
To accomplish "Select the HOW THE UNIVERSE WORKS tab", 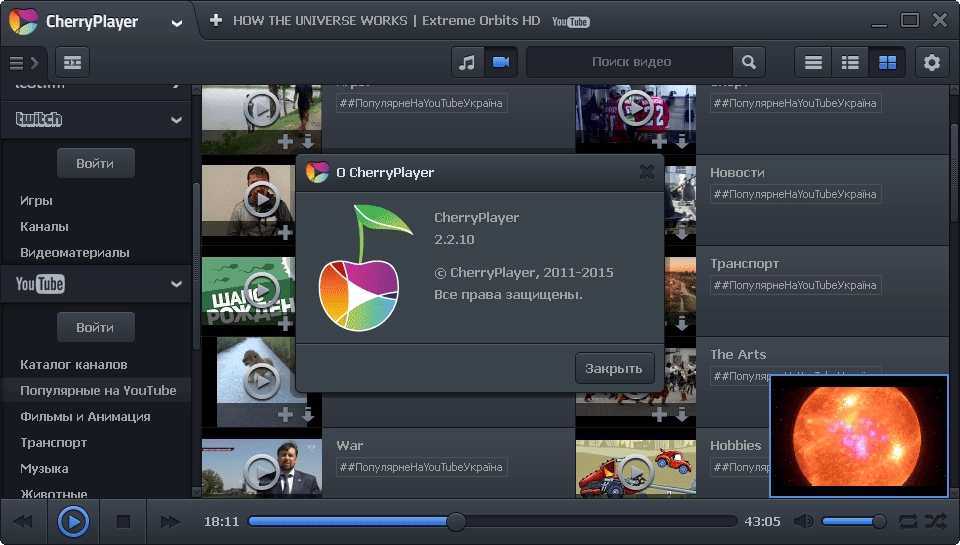I will point(386,21).
